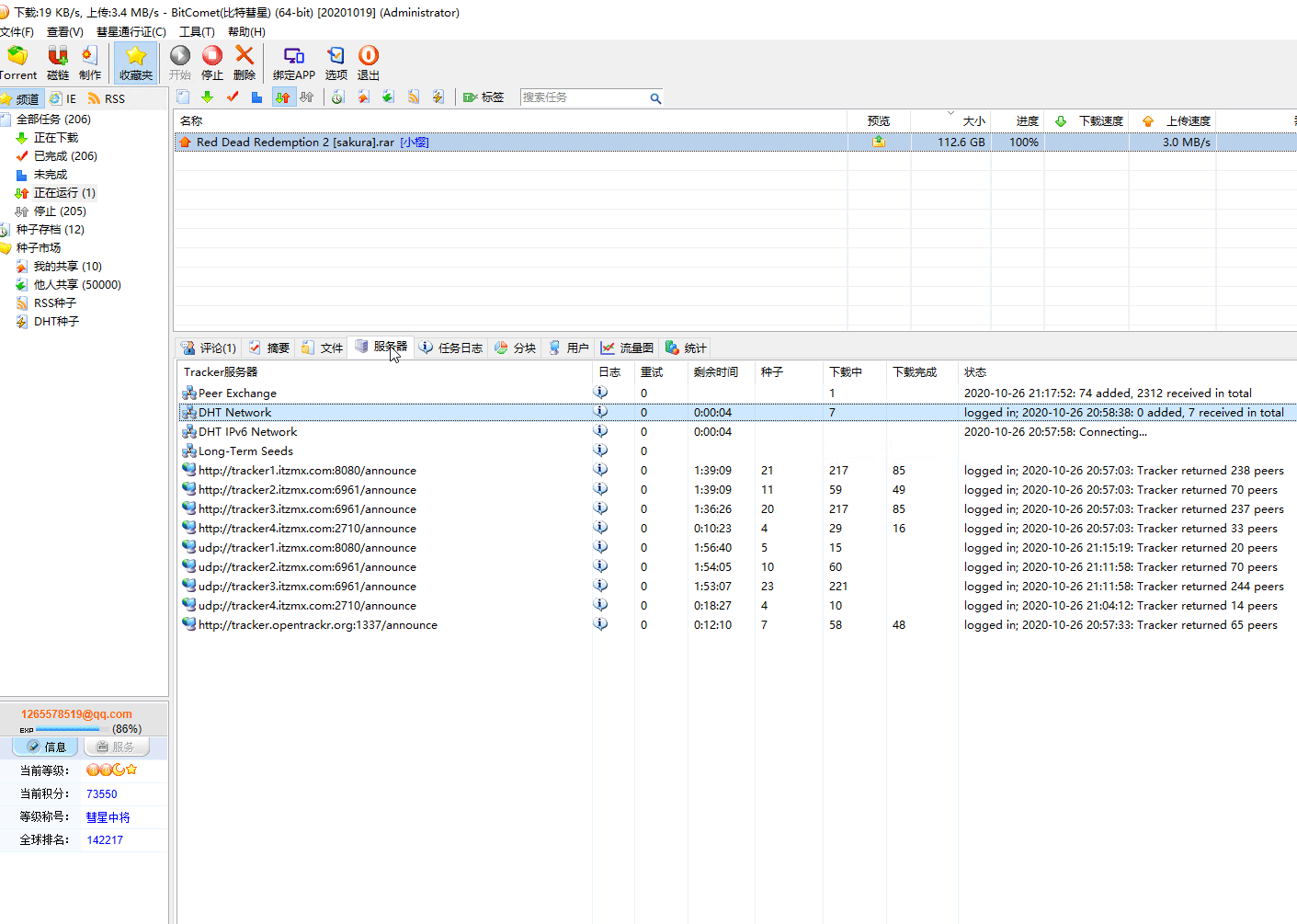The image size is (1297, 924).
Task: Open the 帮助(H) menu
Action: (x=246, y=31)
